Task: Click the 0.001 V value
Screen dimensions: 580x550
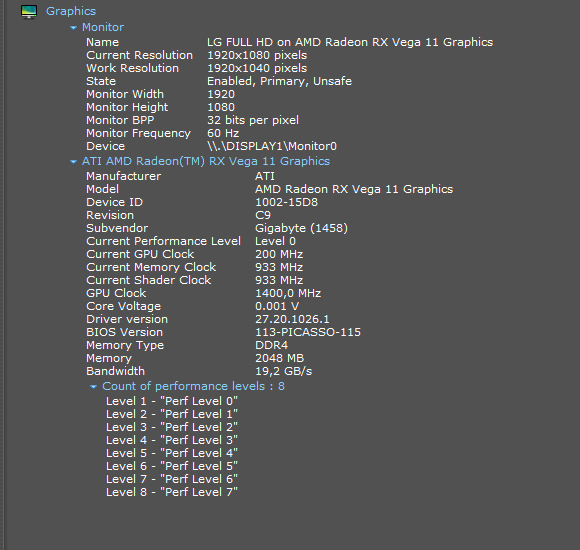Action: tap(277, 306)
